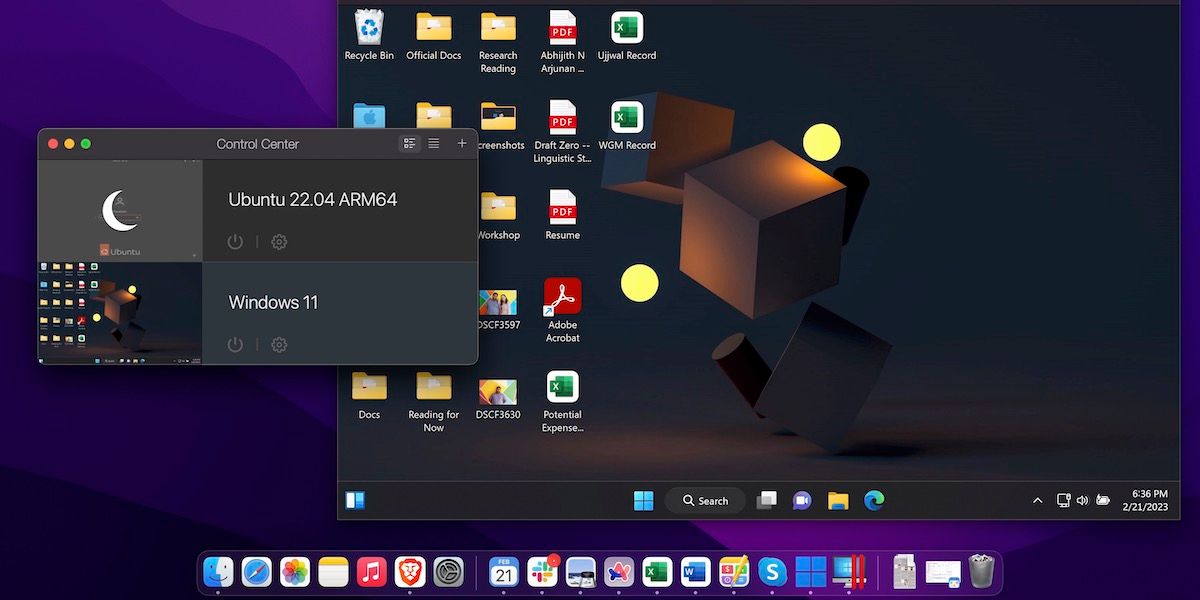Switch Control Center to compact list view
Image resolution: width=1200 pixels, height=600 pixels.
tap(434, 144)
